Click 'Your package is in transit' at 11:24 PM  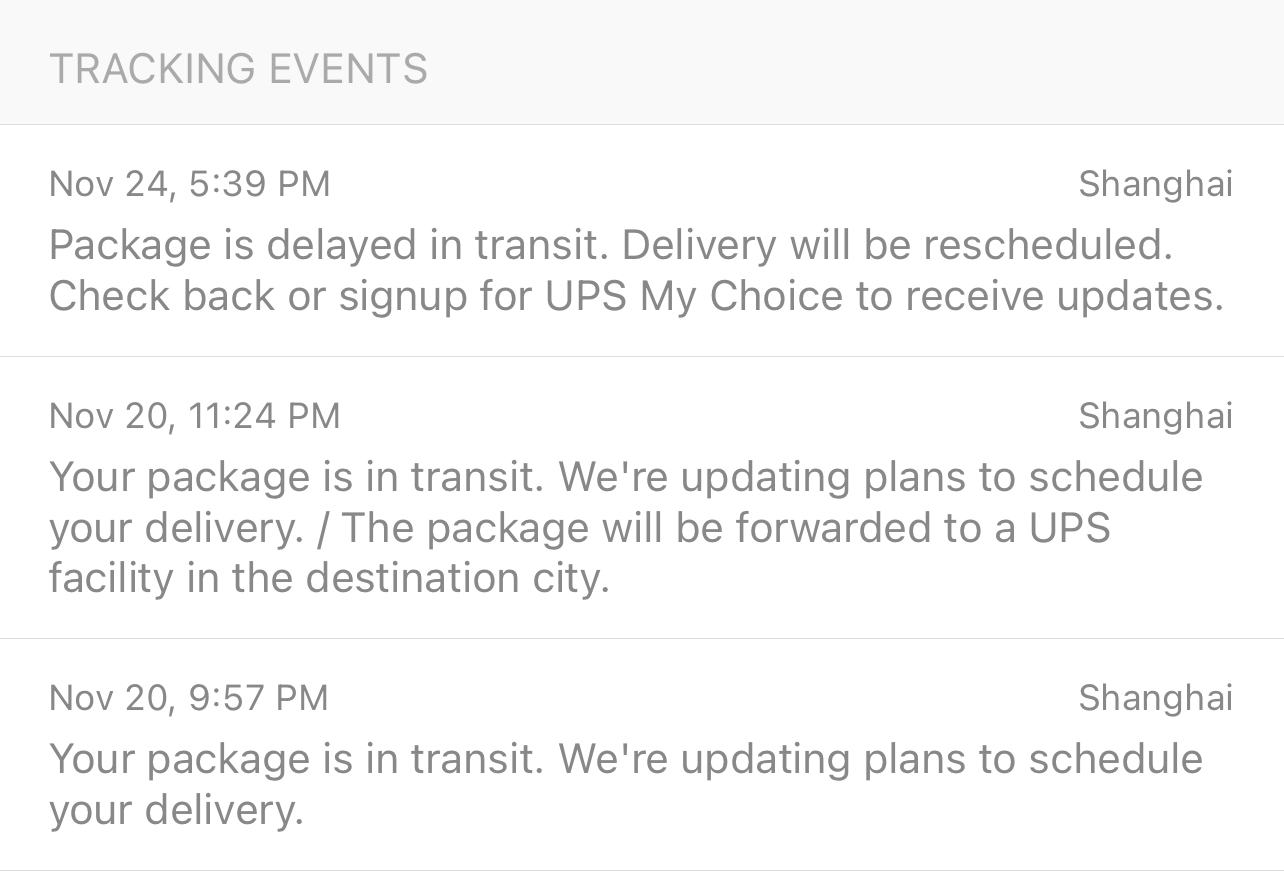295,477
